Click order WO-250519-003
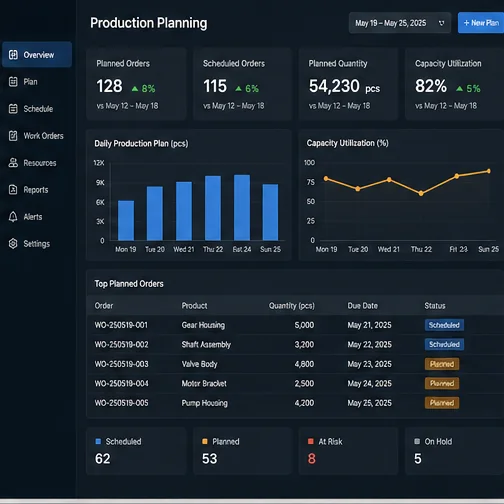This screenshot has width=504, height=504. pyautogui.click(x=121, y=364)
